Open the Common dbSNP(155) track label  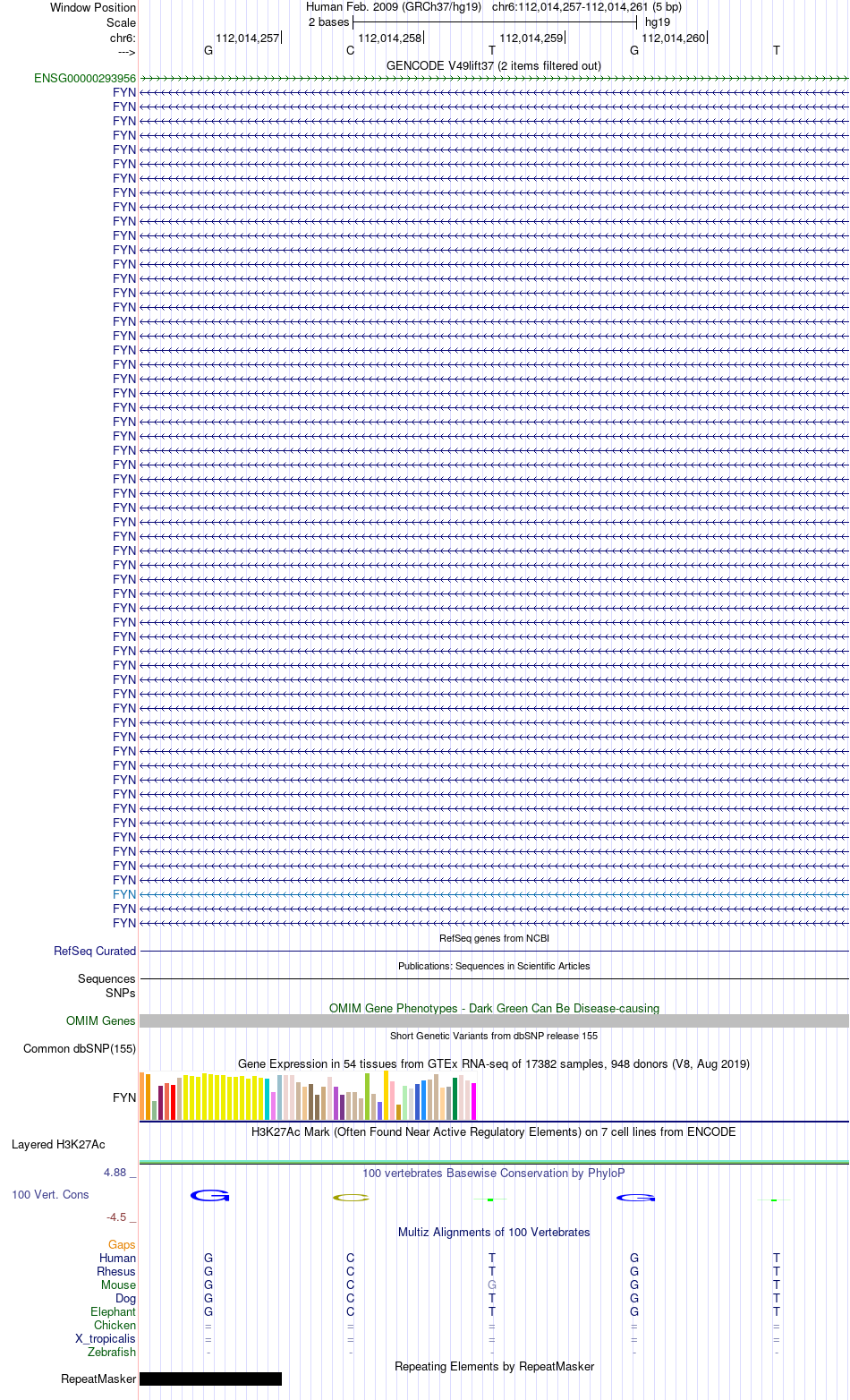click(x=80, y=1049)
